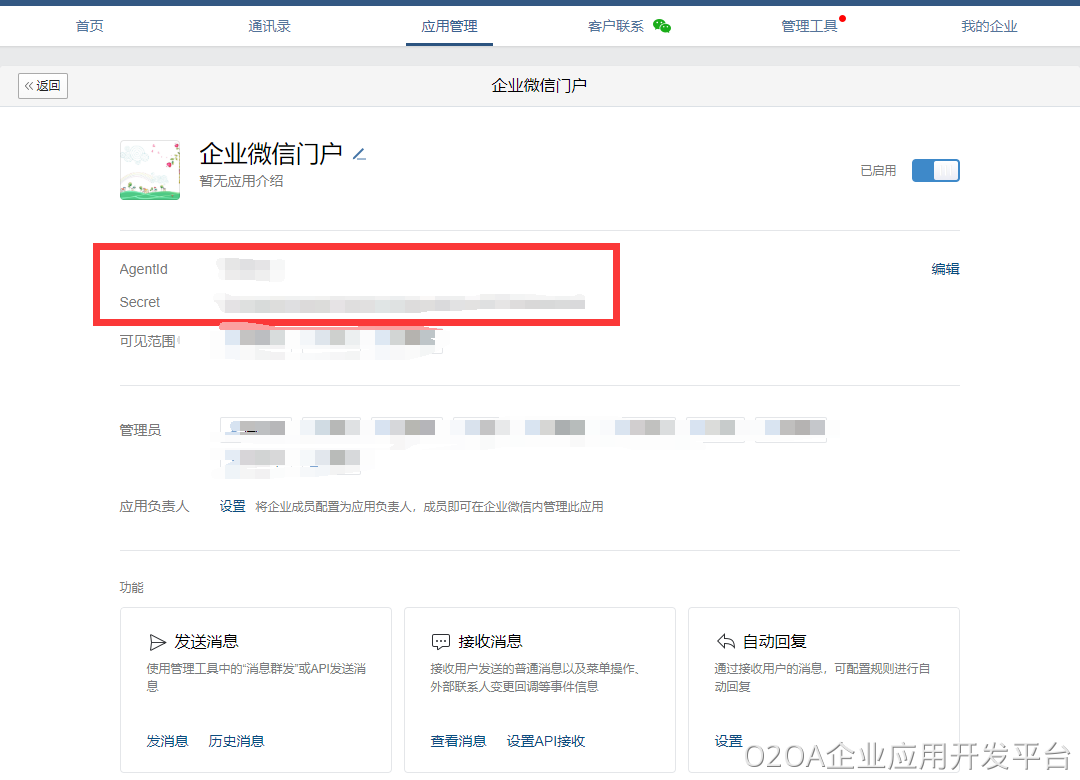
Task: Click the 编辑 link for AgentId
Action: [945, 269]
